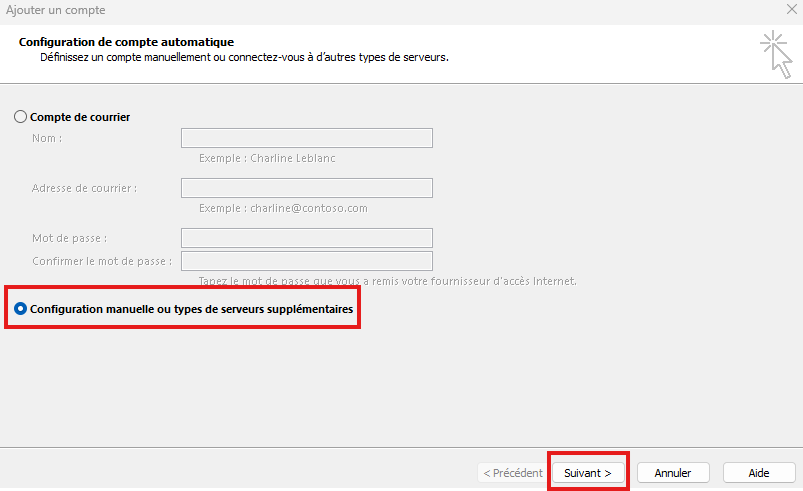Click the Nom : label
Screen dimensions: 803x491
point(47,138)
